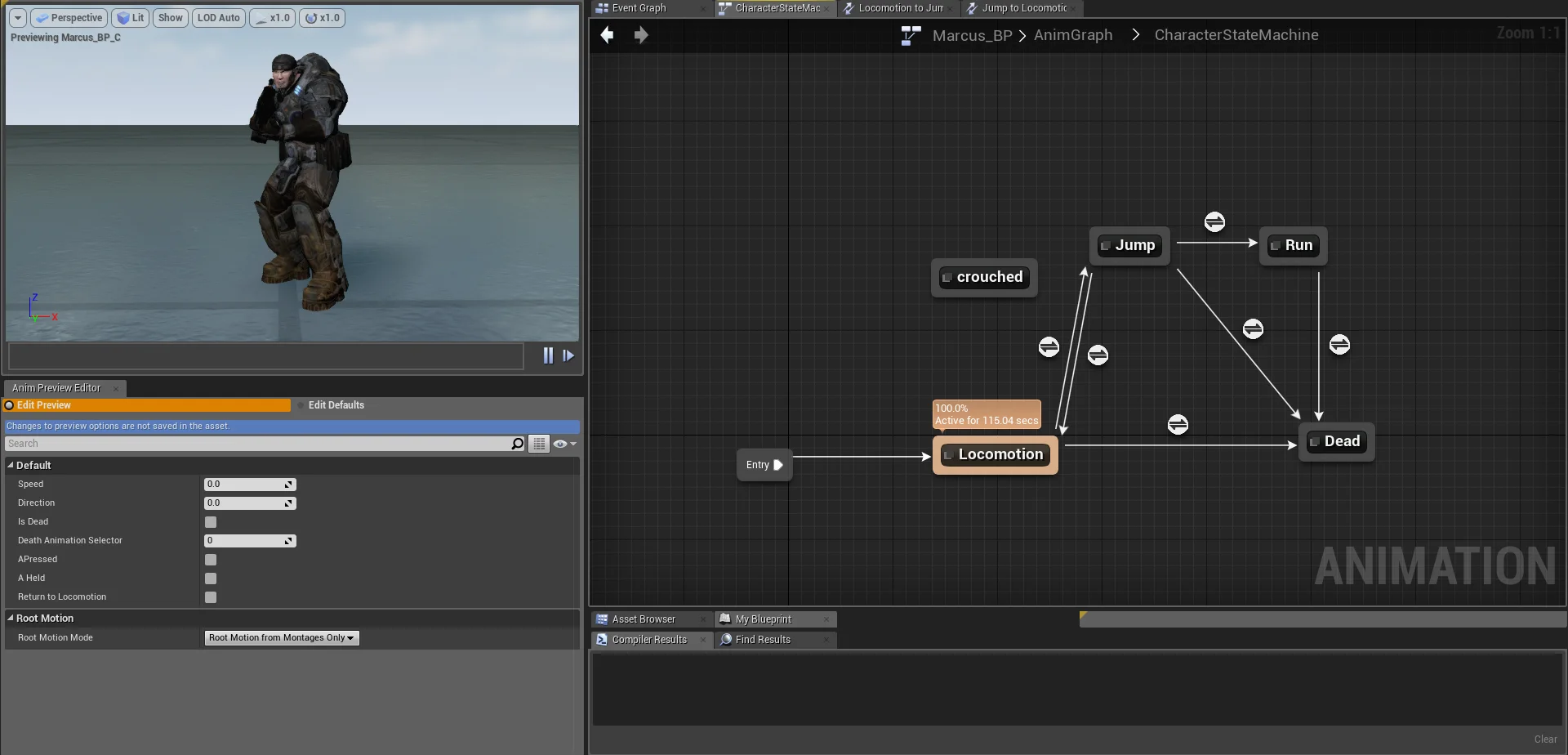1568x755 pixels.
Task: Select the Entry node
Action: 764,465
